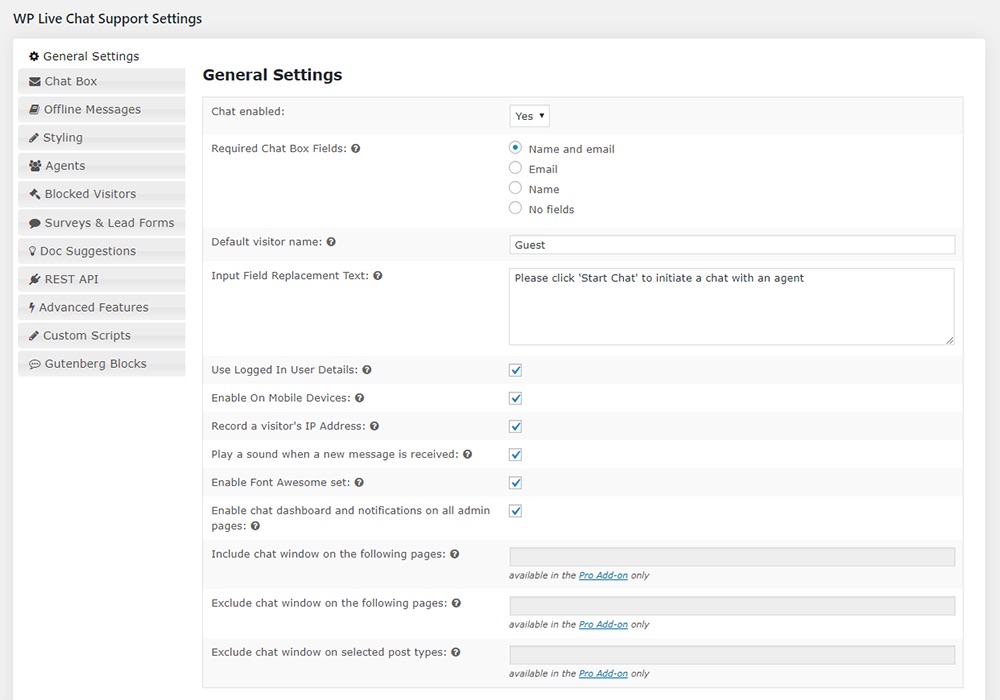Open Surveys & Lead Forms tab

point(102,223)
